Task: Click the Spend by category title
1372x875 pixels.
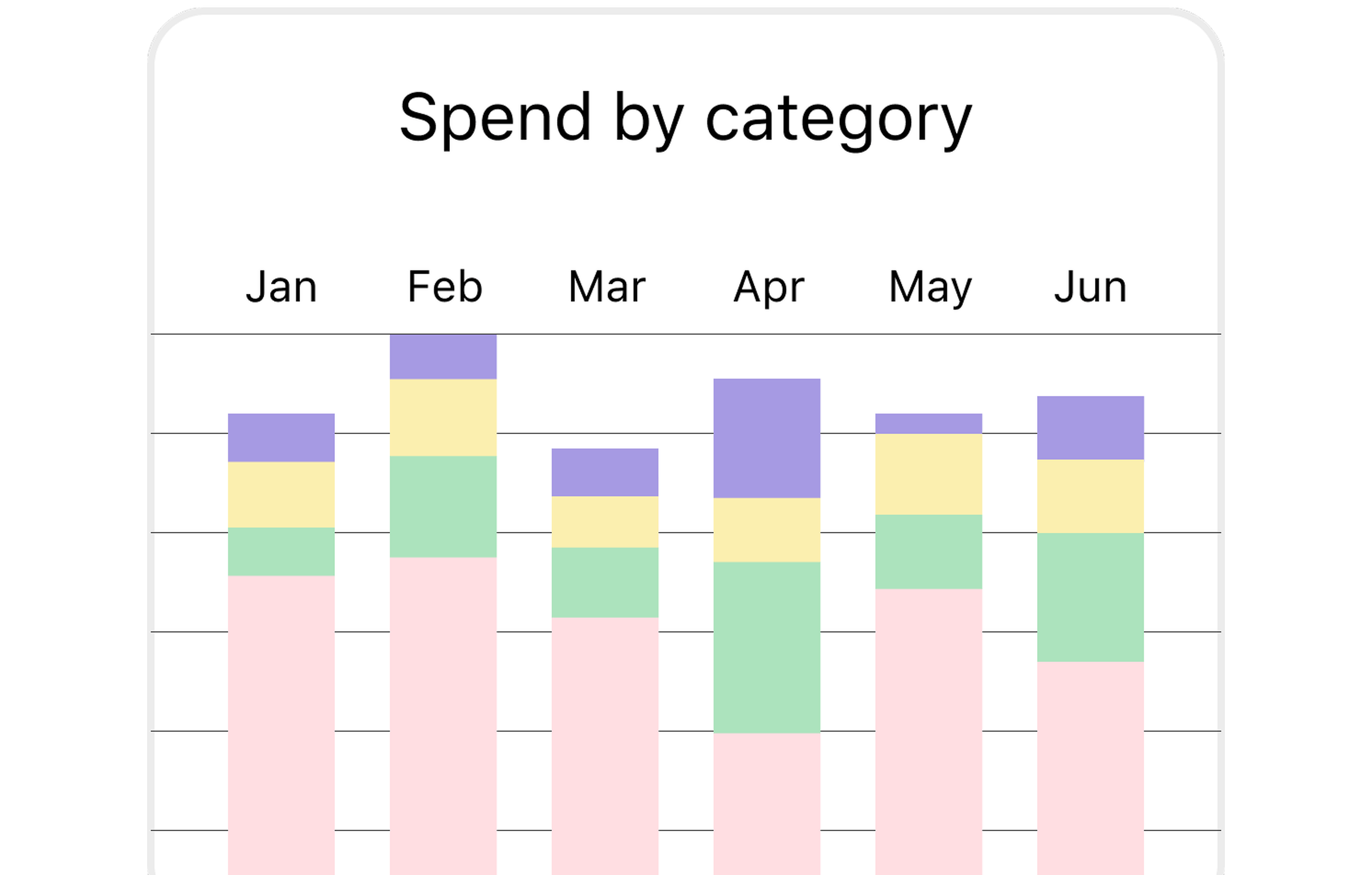Action: (685, 118)
